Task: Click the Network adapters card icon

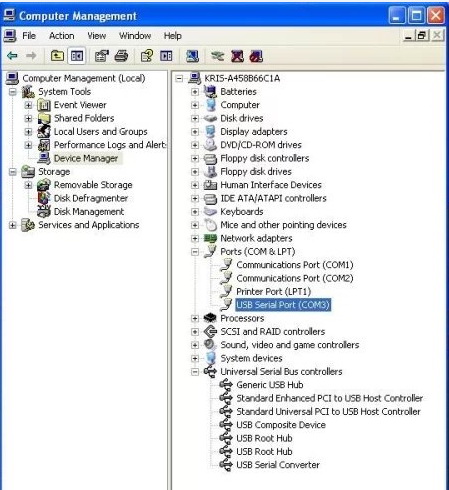Action: (210, 238)
